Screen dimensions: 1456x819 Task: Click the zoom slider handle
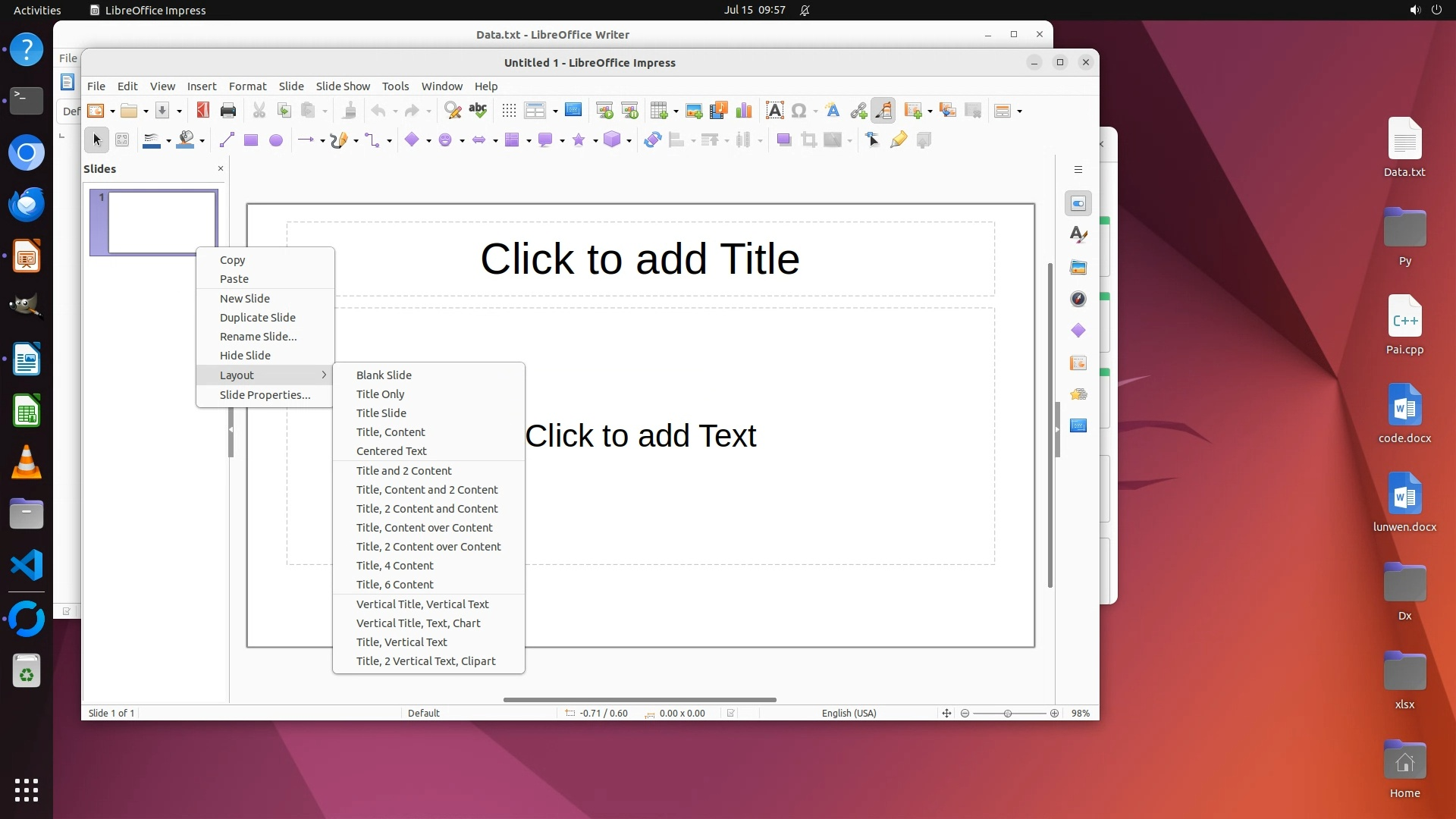coord(1008,714)
